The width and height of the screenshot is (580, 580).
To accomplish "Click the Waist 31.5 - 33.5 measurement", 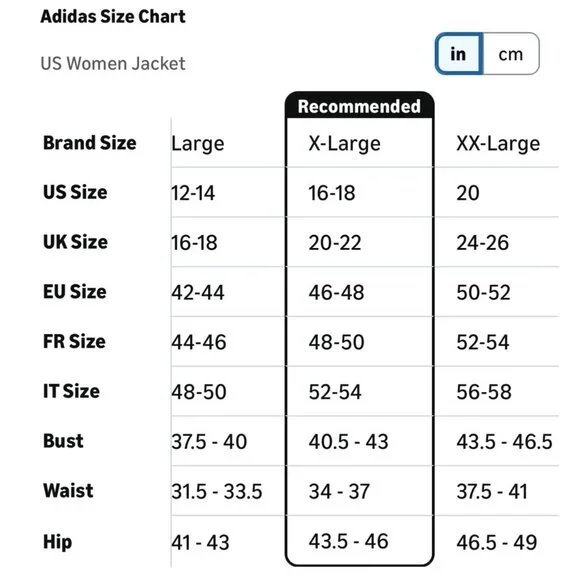I will pyautogui.click(x=216, y=492).
